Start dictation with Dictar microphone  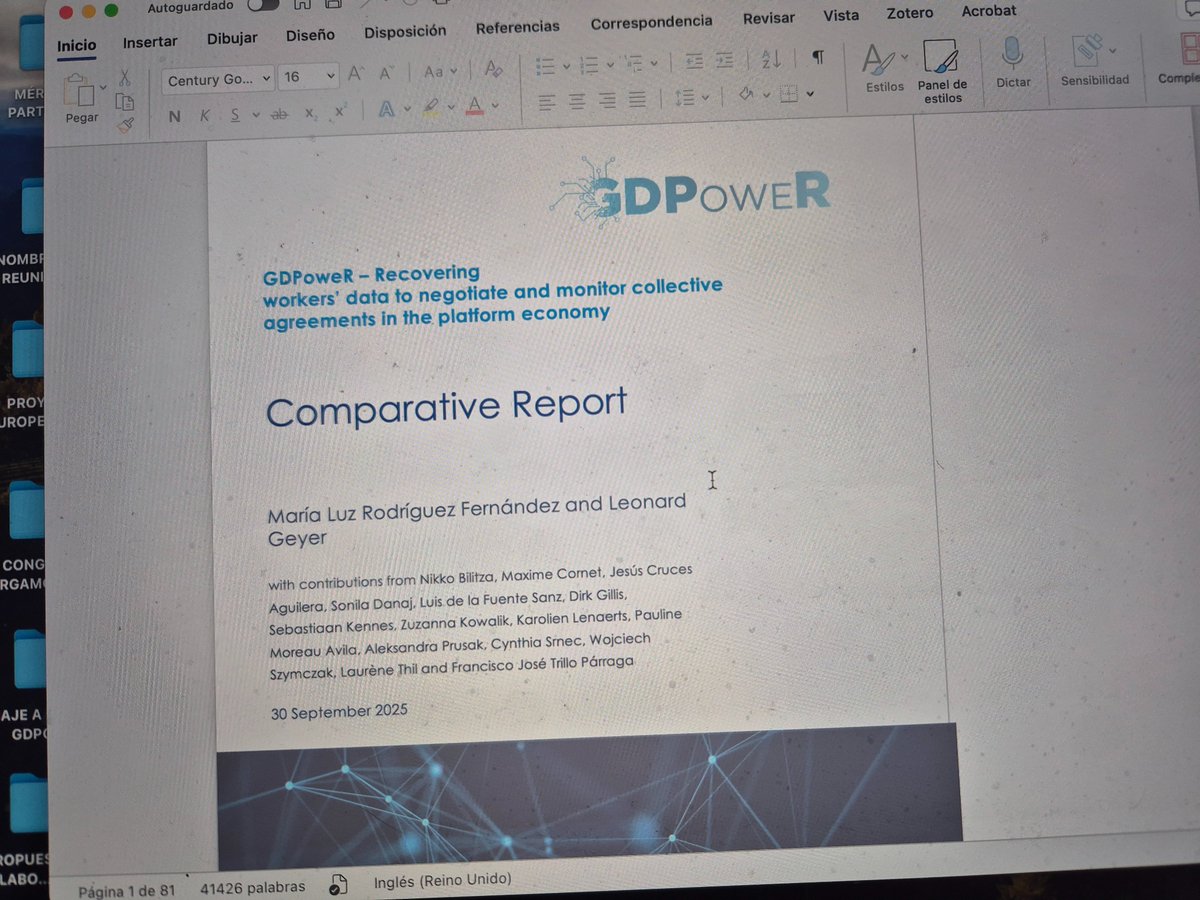click(1013, 62)
